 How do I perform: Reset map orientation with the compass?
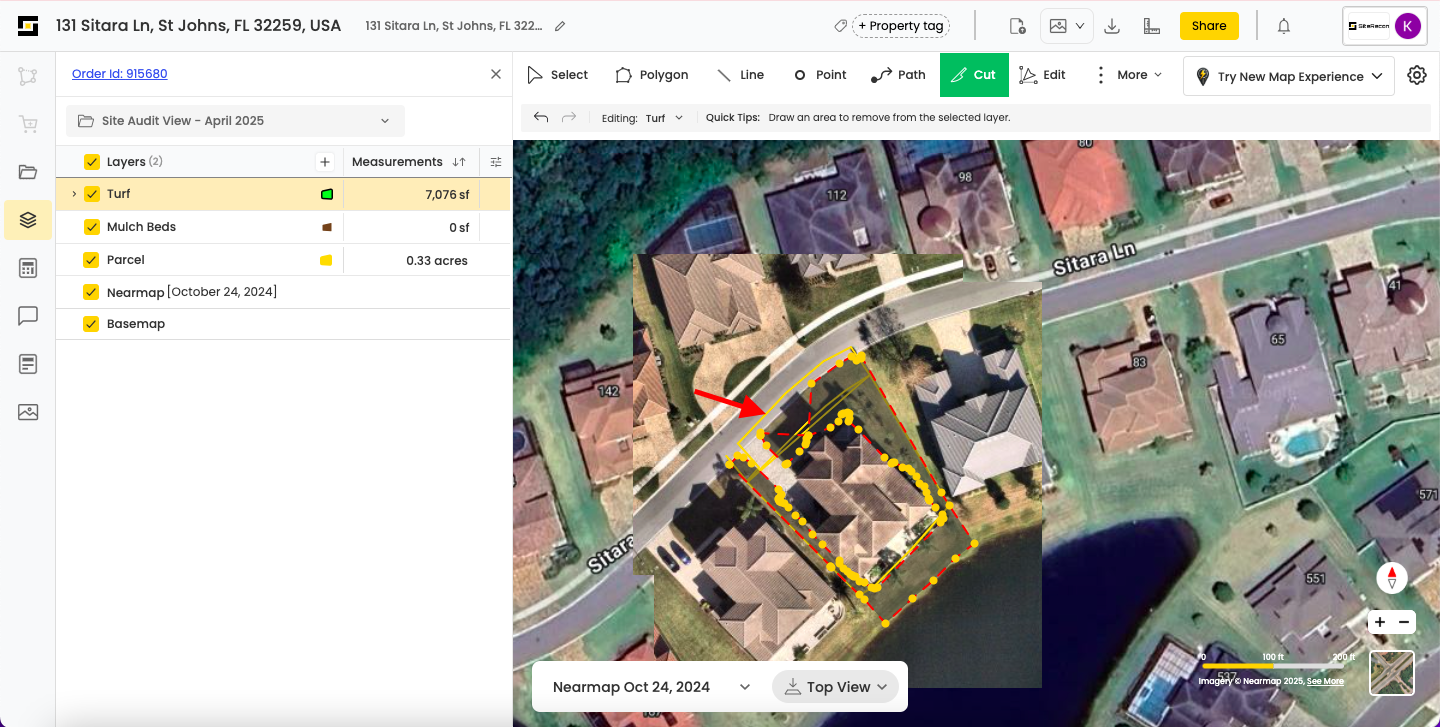[x=1392, y=578]
